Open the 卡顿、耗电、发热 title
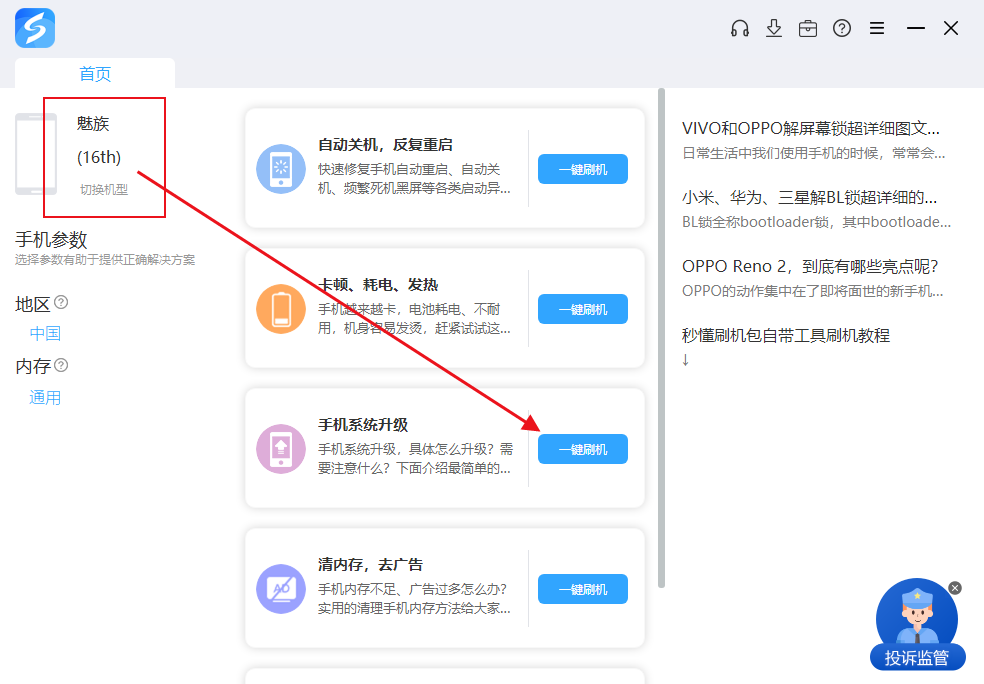Image resolution: width=984 pixels, height=684 pixels. point(378,285)
